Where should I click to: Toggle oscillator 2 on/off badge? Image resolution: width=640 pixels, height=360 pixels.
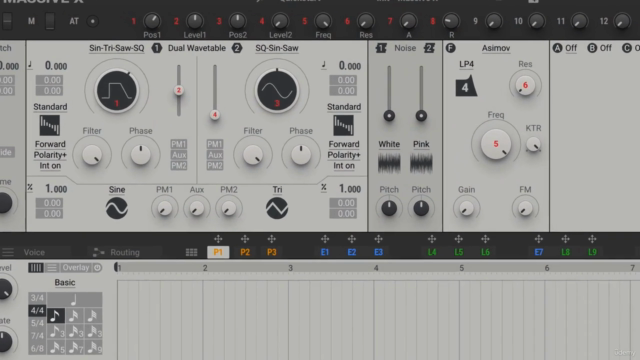[x=237, y=48]
